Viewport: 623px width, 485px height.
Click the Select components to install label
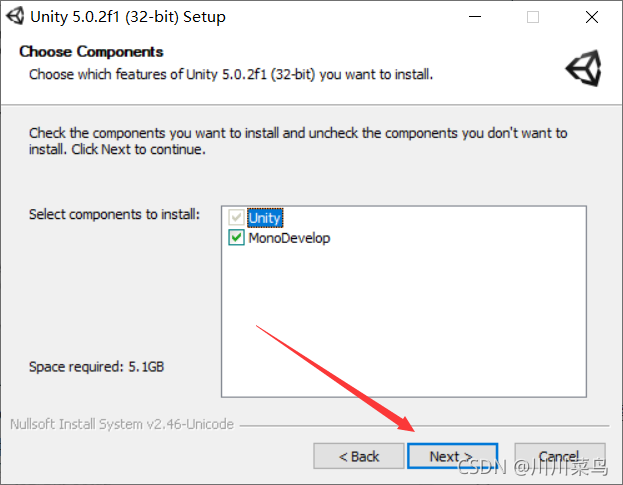coord(114,214)
